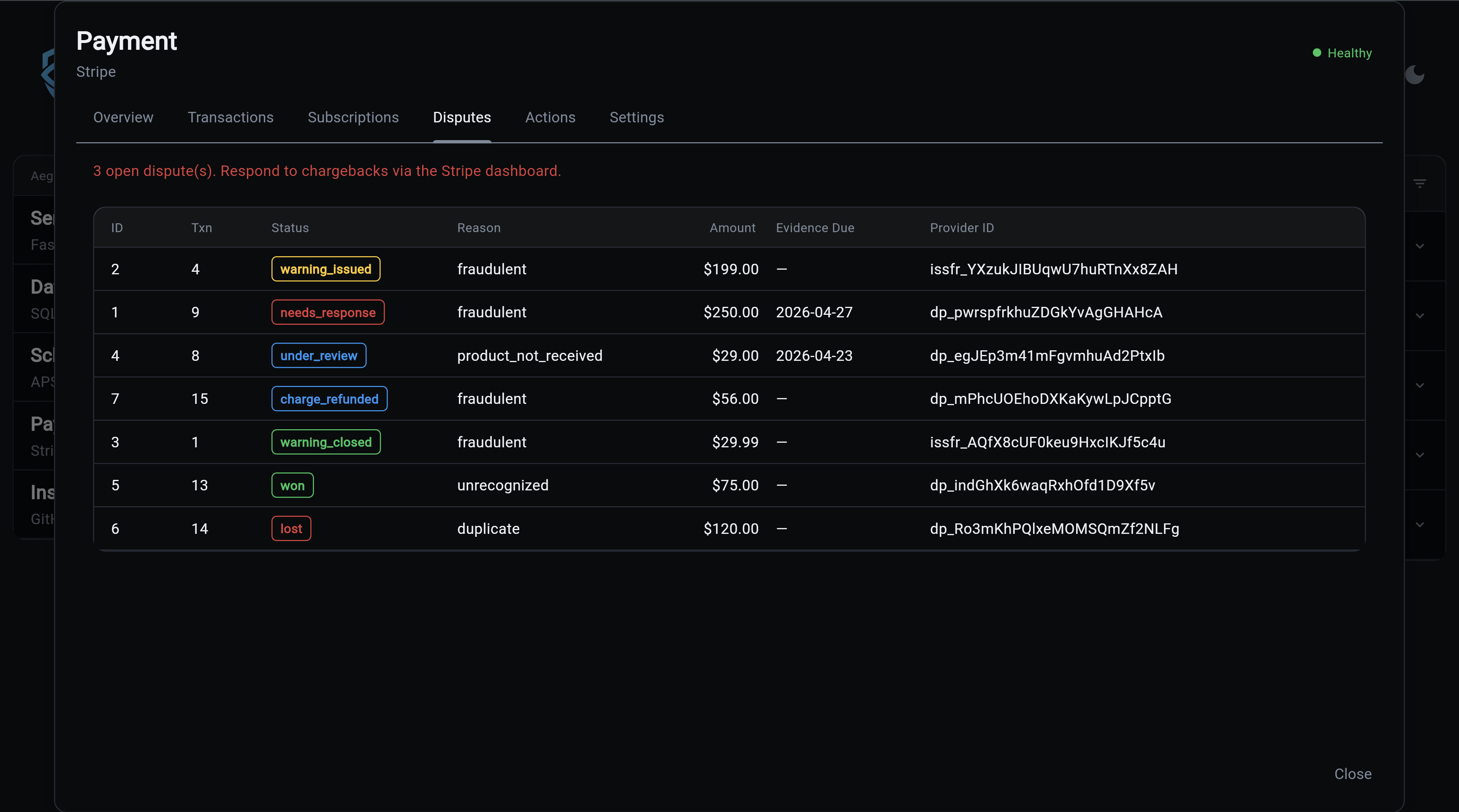The width and height of the screenshot is (1459, 812).
Task: Go to the Settings tab
Action: 636,117
